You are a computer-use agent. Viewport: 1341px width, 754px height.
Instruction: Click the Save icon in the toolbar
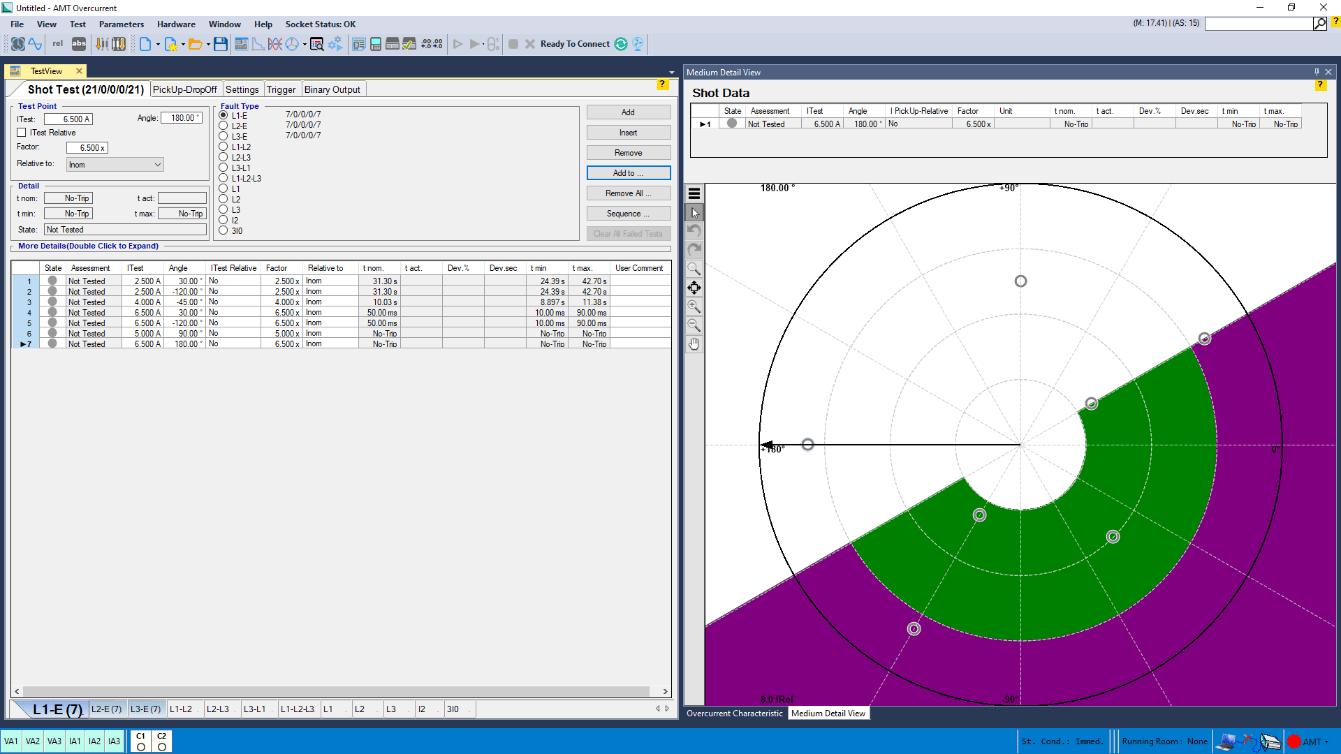point(221,44)
